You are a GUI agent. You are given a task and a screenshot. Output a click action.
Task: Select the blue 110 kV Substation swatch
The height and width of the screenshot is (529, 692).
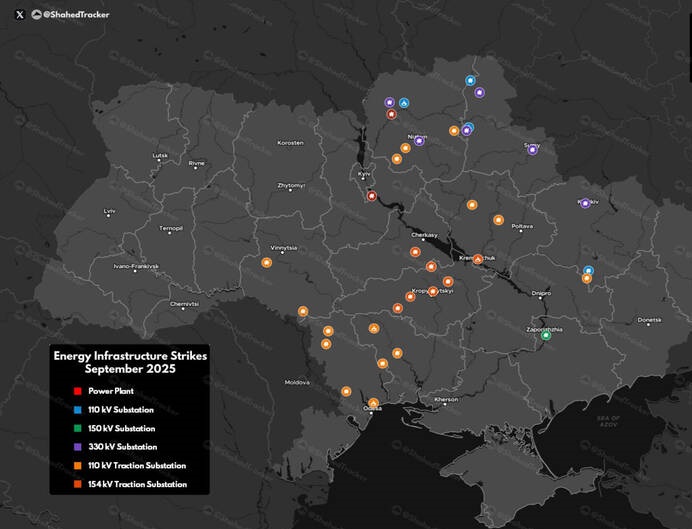(76, 410)
